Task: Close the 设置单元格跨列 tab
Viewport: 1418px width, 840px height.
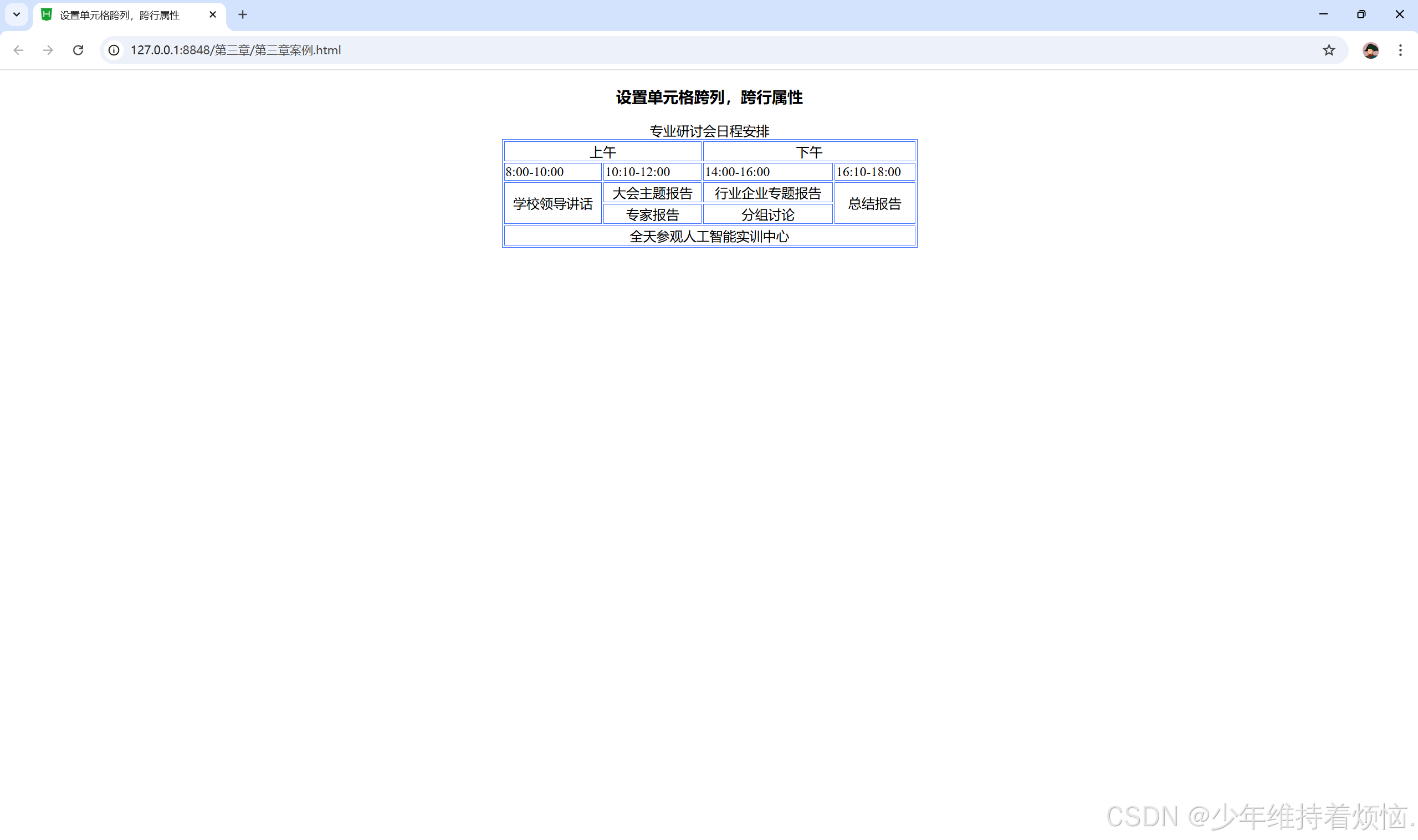Action: click(x=213, y=15)
